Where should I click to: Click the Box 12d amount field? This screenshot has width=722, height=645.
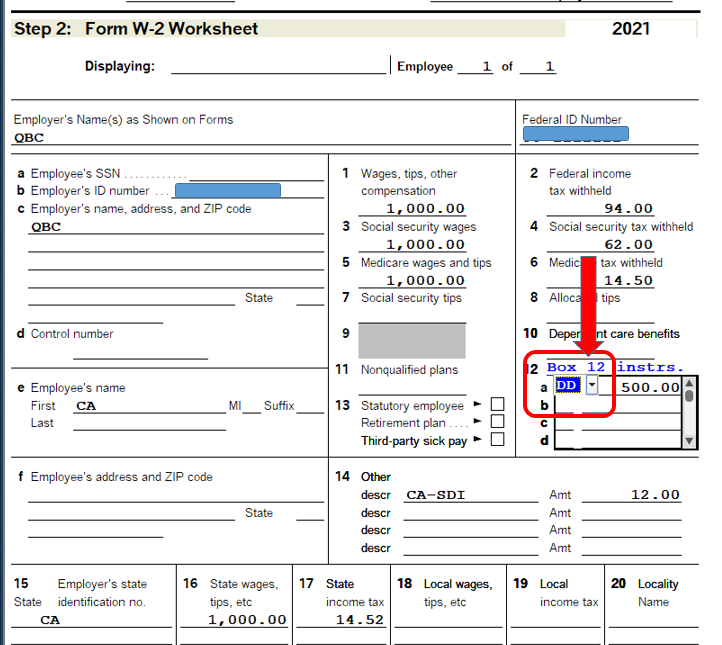[x=631, y=441]
